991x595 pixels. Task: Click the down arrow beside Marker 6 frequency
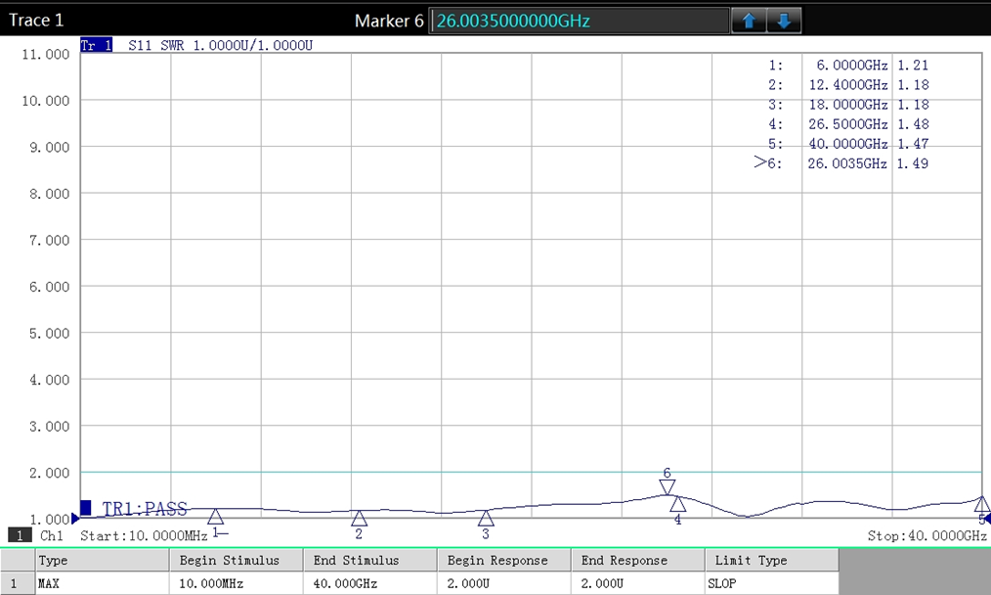pos(784,21)
